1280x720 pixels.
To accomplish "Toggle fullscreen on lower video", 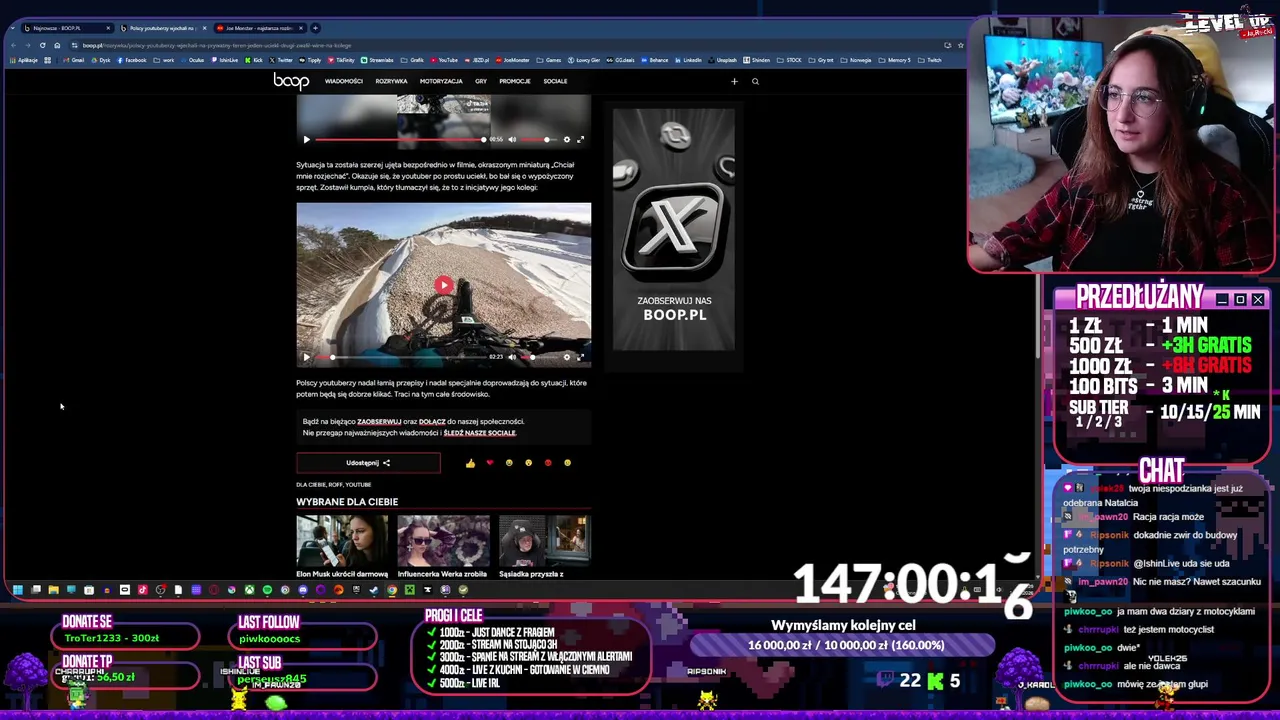I will [x=580, y=357].
